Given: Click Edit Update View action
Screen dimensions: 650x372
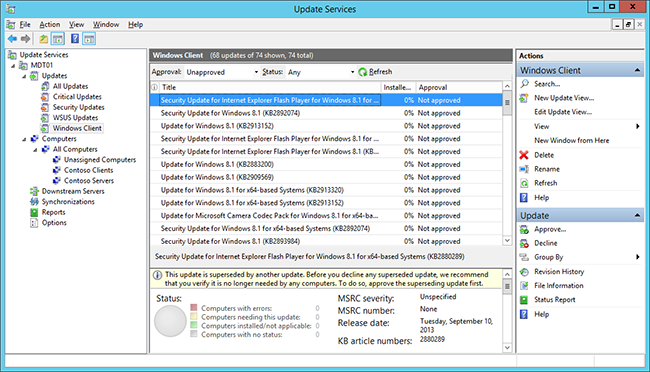Looking at the screenshot, I should point(563,112).
